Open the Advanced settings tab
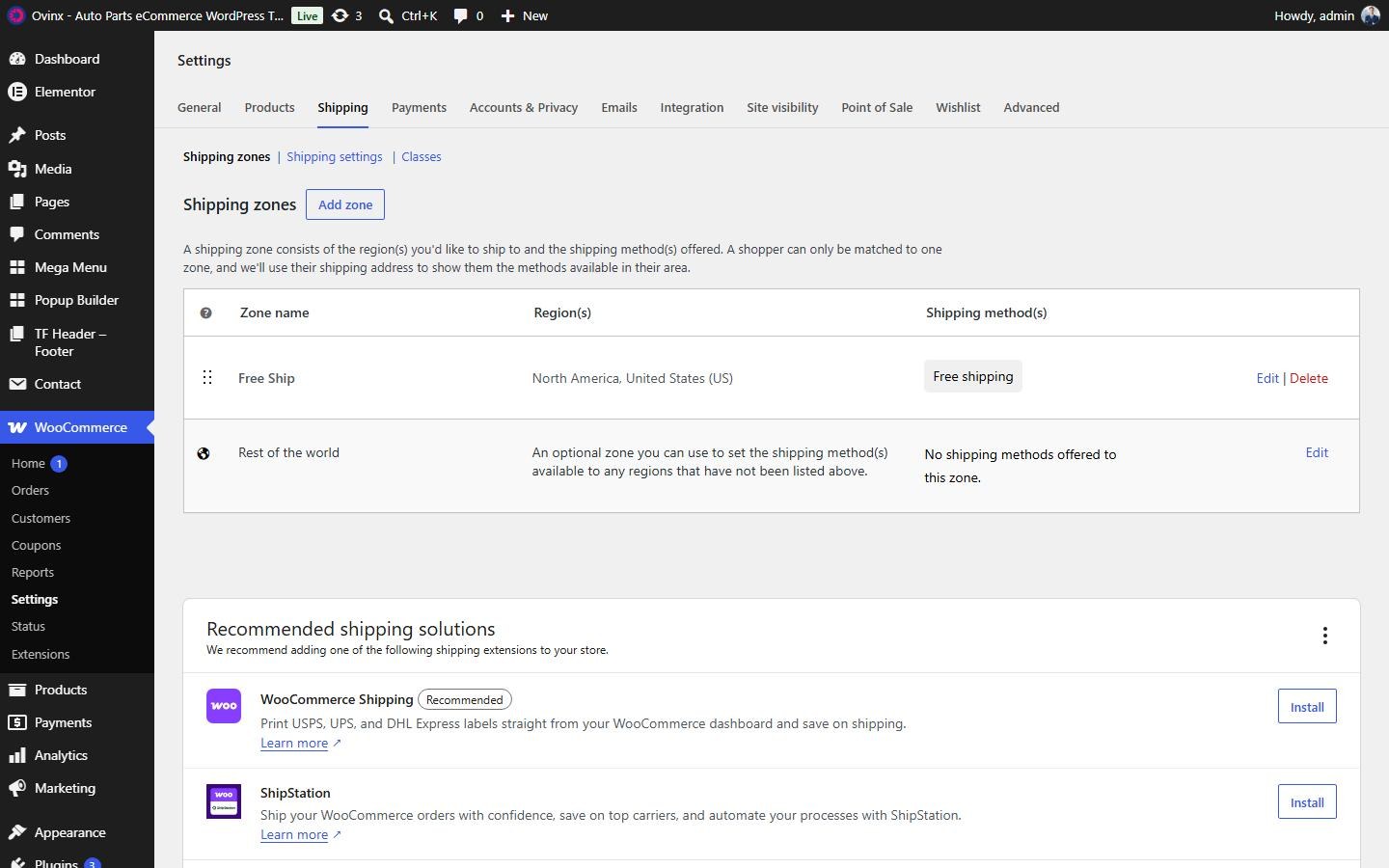1389x868 pixels. coord(1031,107)
